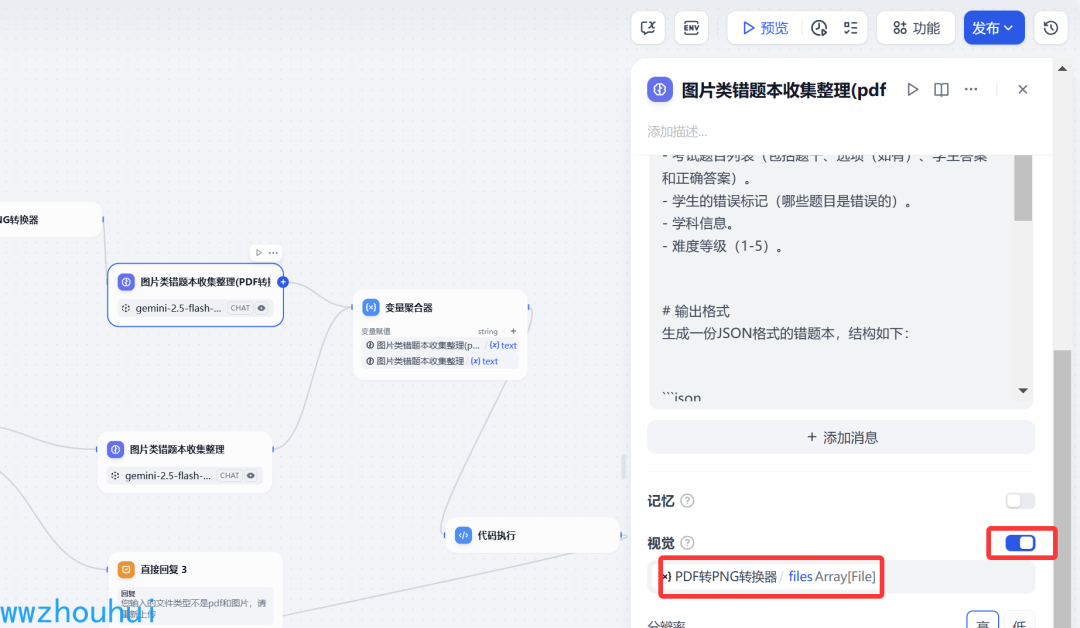Click the plus handle on selected LLM node

coord(283,282)
